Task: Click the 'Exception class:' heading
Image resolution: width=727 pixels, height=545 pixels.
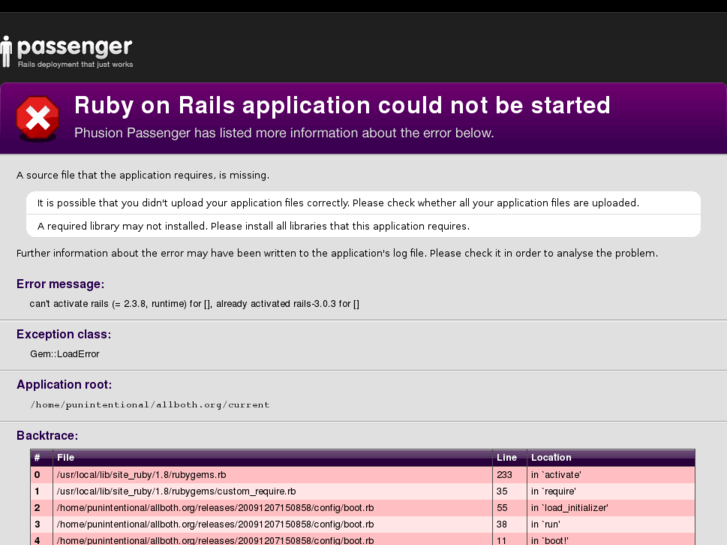Action: click(64, 334)
